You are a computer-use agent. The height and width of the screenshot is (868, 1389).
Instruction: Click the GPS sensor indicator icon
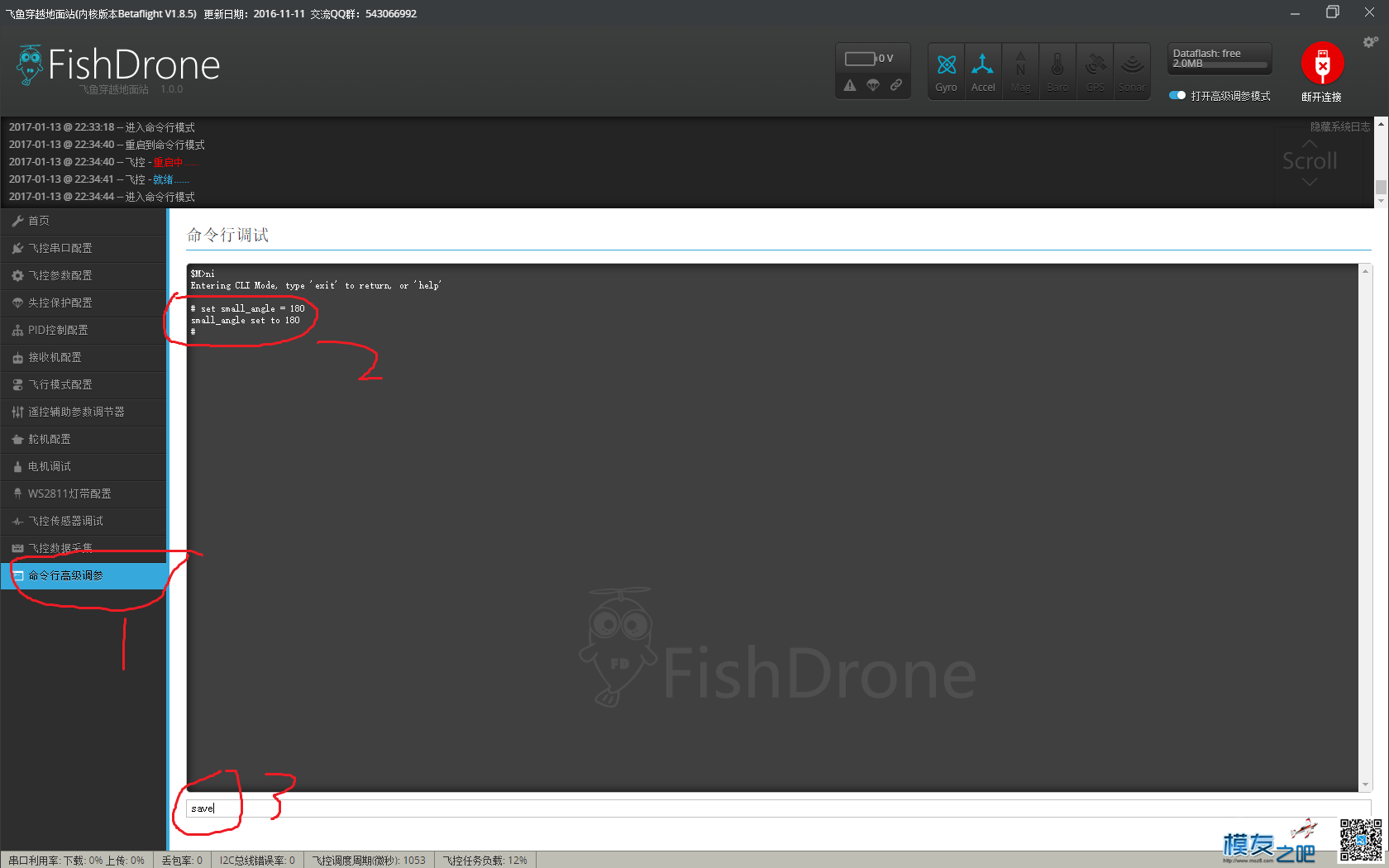1095,71
